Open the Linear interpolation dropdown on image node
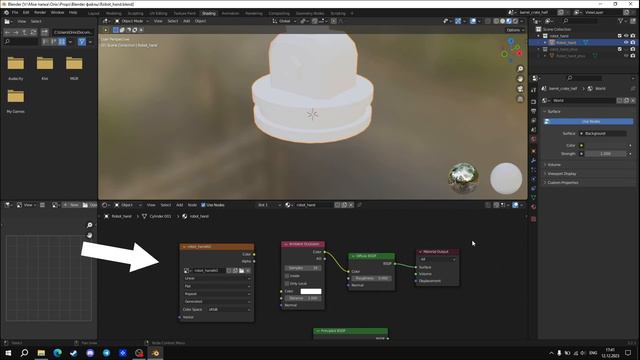Viewport: 640px width, 360px height. tap(217, 278)
